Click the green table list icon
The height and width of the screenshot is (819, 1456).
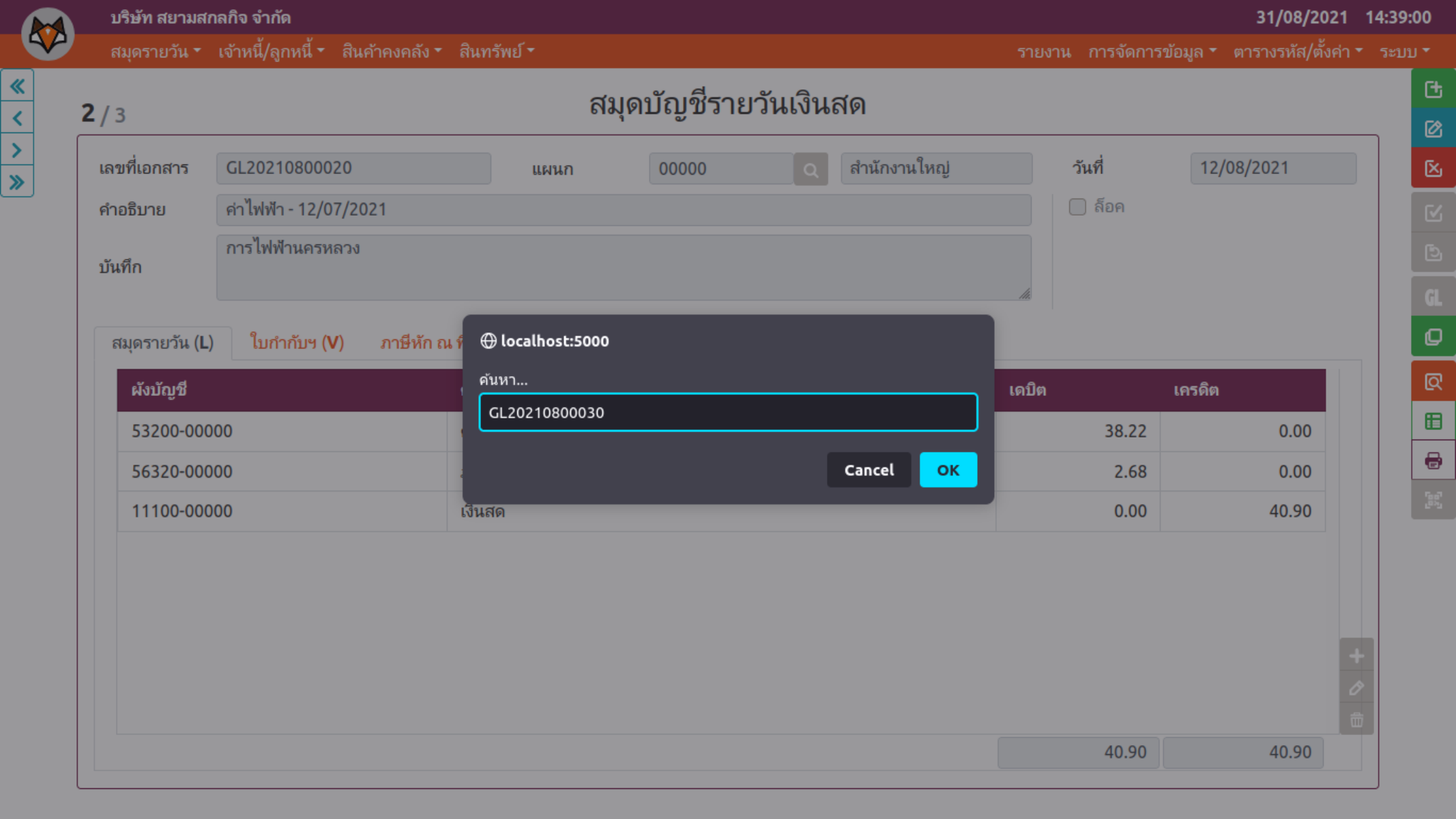pyautogui.click(x=1433, y=421)
